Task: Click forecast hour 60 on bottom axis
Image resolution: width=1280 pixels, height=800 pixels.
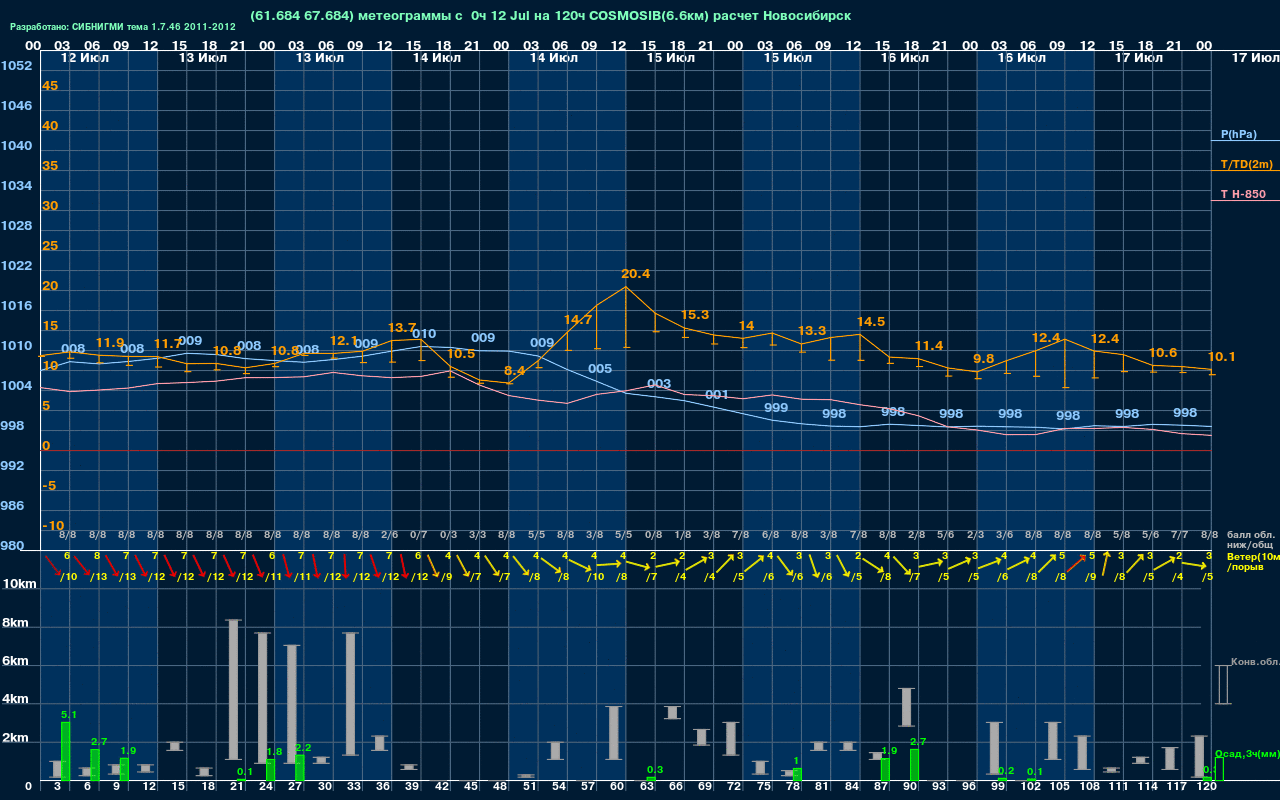Action: pos(618,787)
